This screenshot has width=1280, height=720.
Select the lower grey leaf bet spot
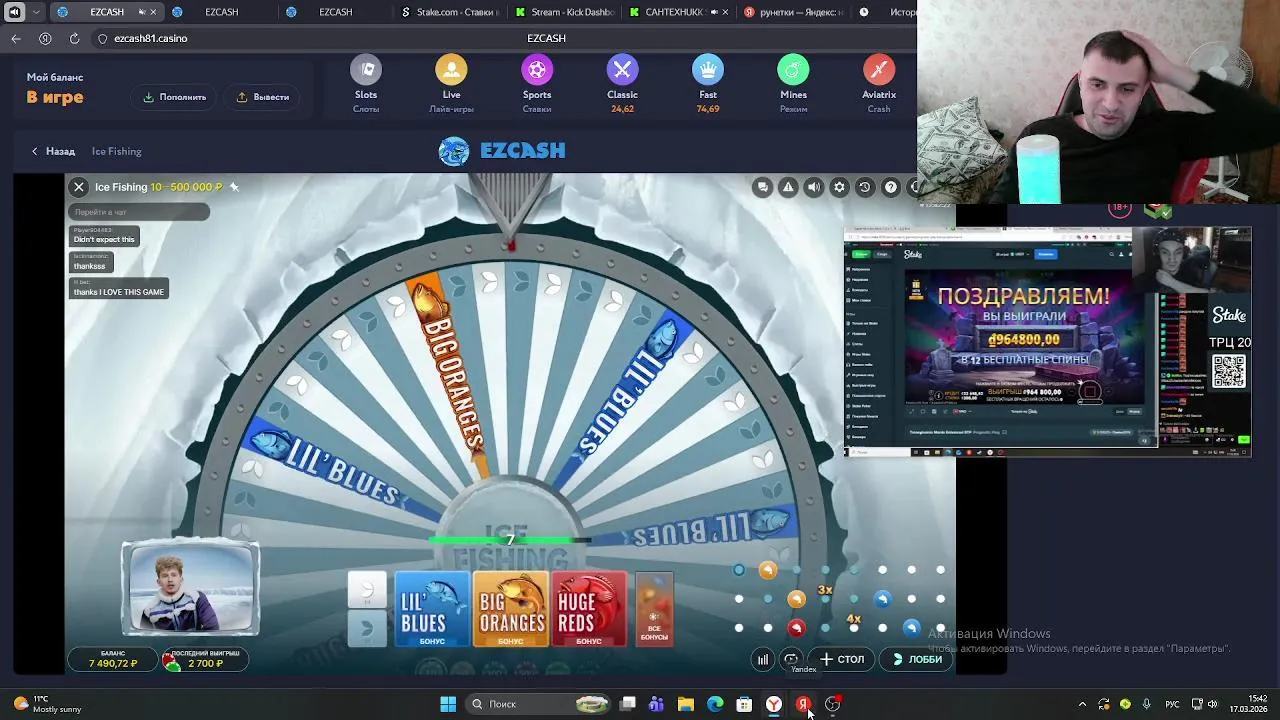click(367, 628)
